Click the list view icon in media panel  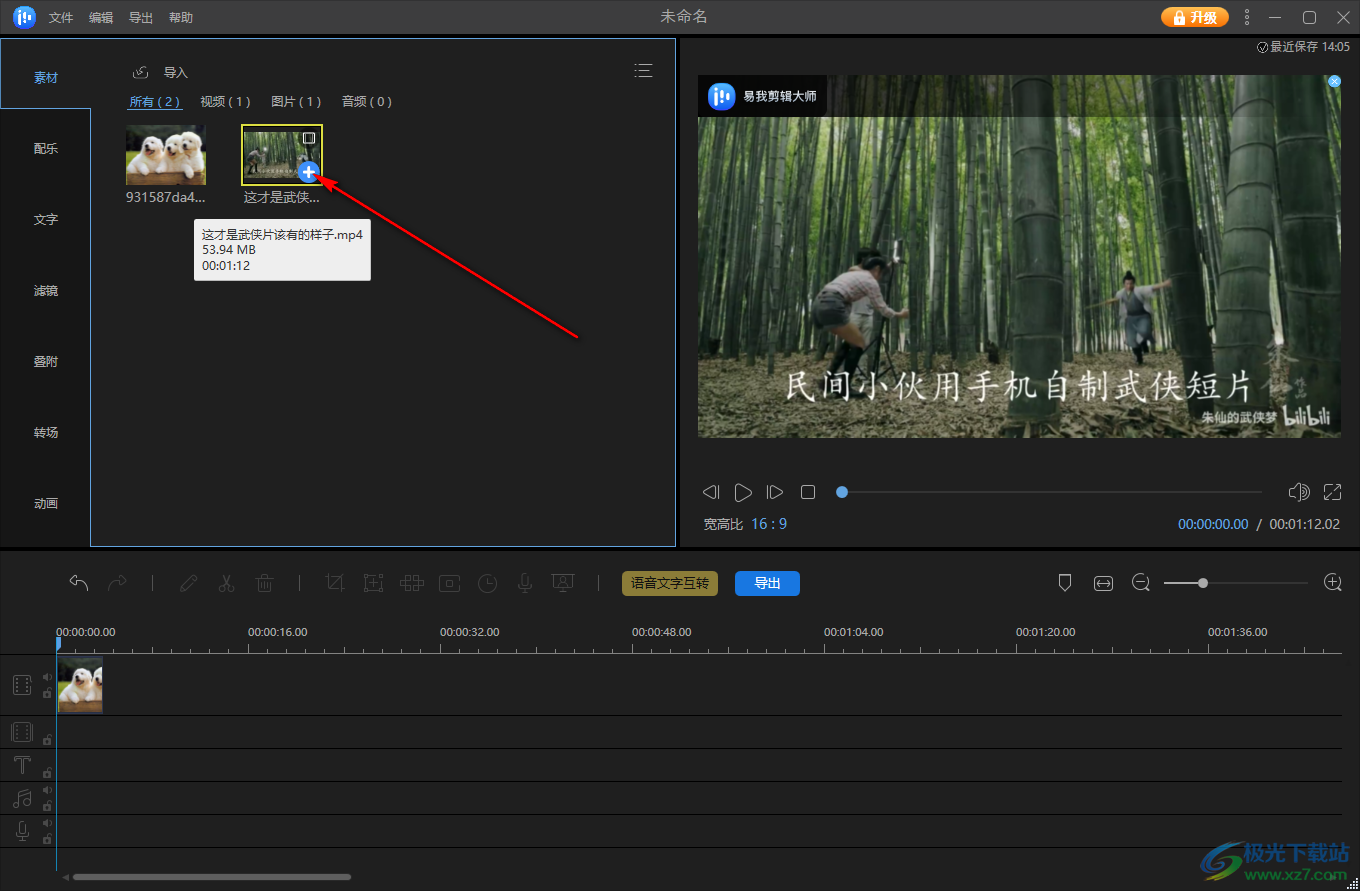point(643,70)
